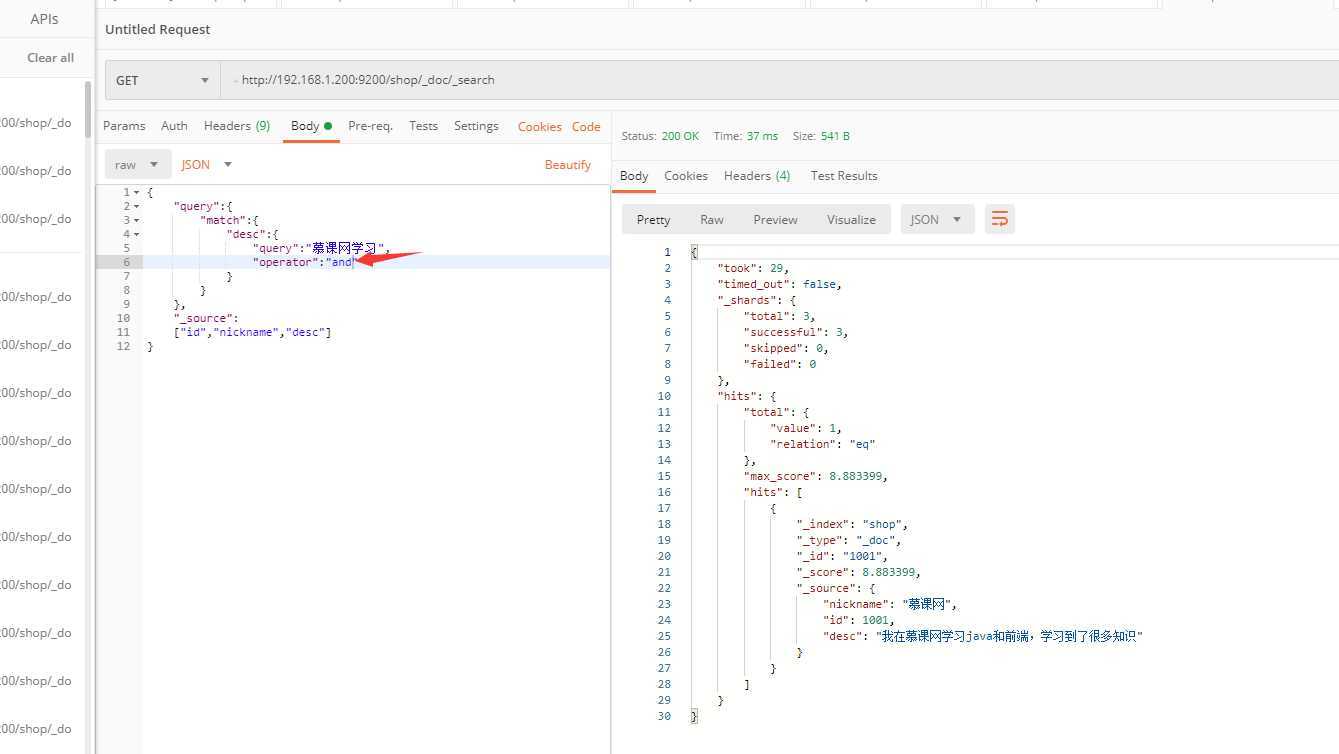
Task: Click "relation": "eq" in the response
Action: (823, 444)
